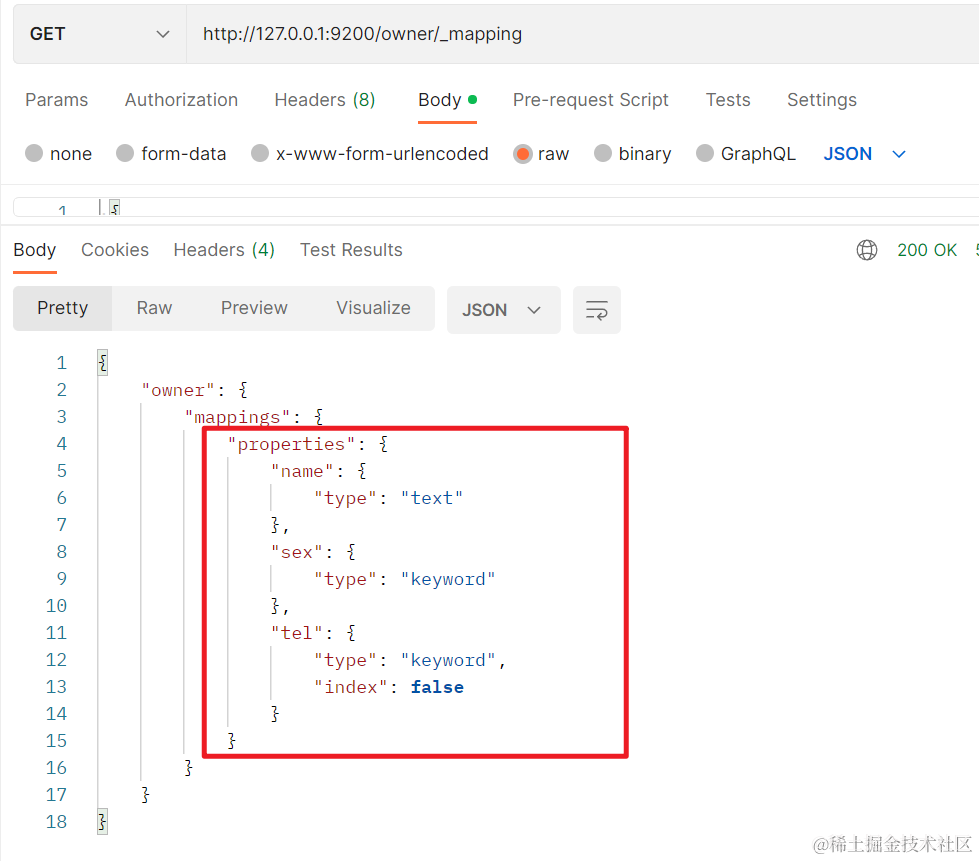
Task: Click the "properties" key text
Action: 292,444
